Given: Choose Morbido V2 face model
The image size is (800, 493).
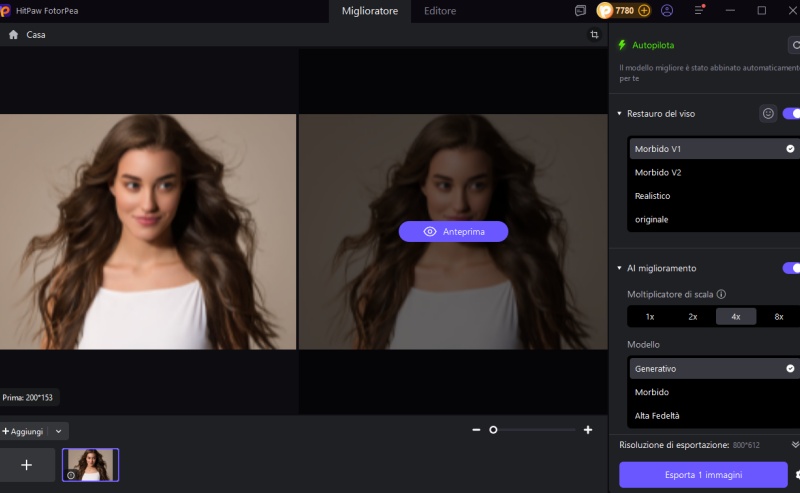Looking at the screenshot, I should pyautogui.click(x=657, y=172).
